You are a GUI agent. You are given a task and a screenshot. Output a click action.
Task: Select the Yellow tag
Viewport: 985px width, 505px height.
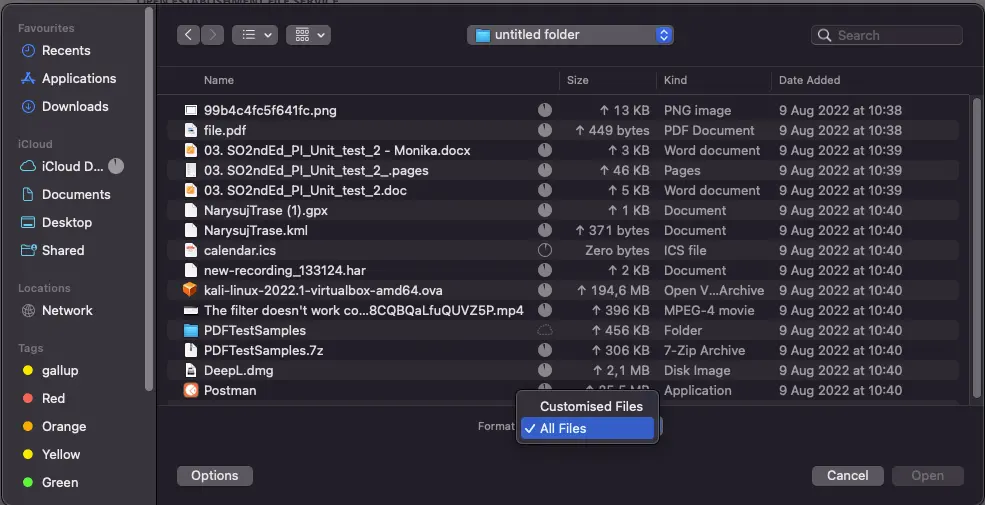pos(52,454)
